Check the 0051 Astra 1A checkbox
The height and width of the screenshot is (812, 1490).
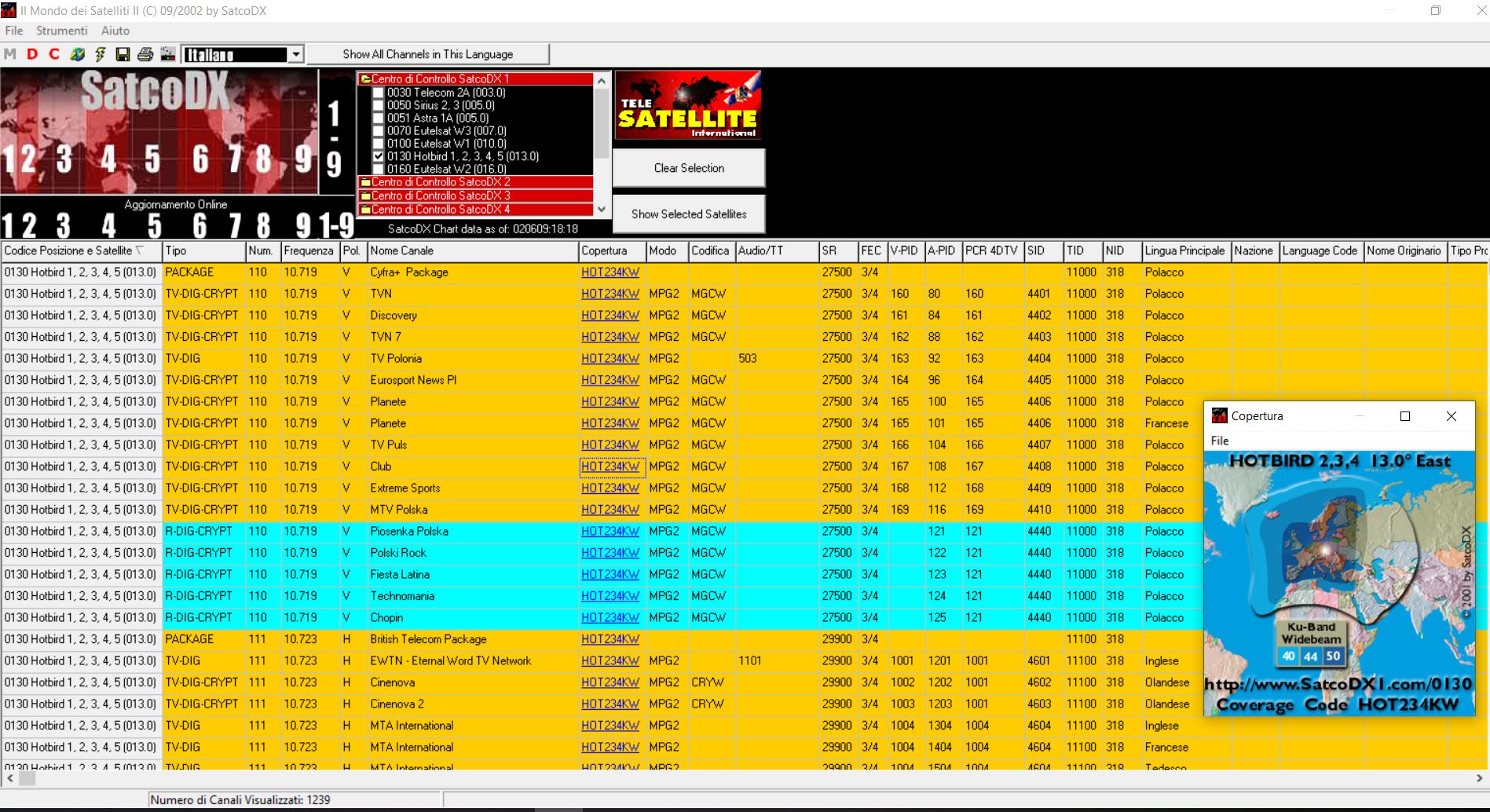[x=379, y=118]
